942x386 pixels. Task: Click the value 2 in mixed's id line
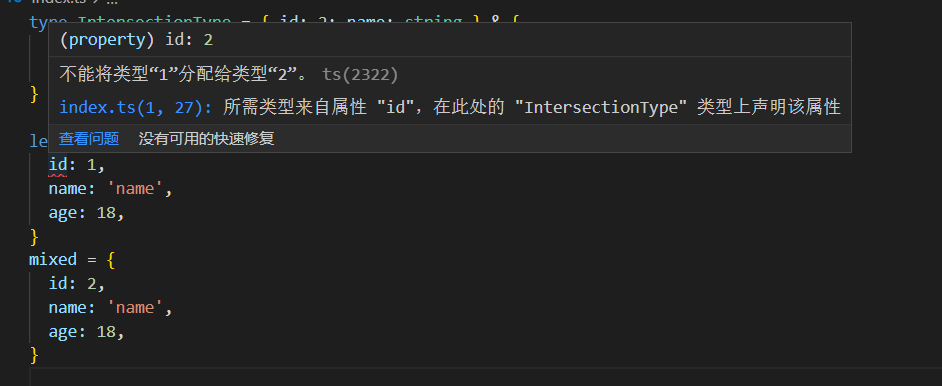[91, 283]
